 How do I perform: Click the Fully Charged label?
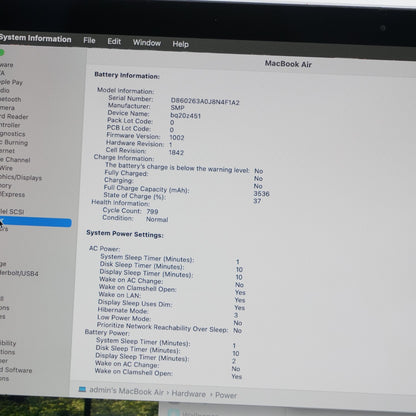tap(126, 173)
